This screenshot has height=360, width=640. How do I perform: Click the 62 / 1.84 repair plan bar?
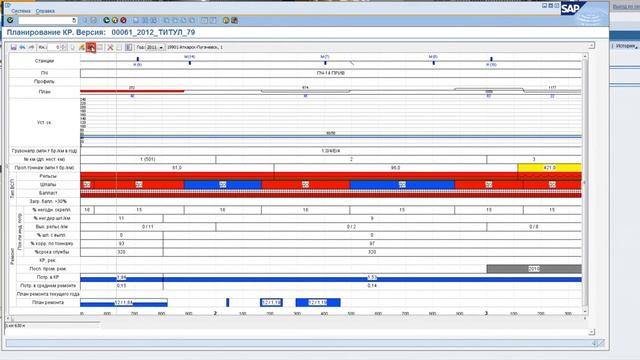[124, 303]
